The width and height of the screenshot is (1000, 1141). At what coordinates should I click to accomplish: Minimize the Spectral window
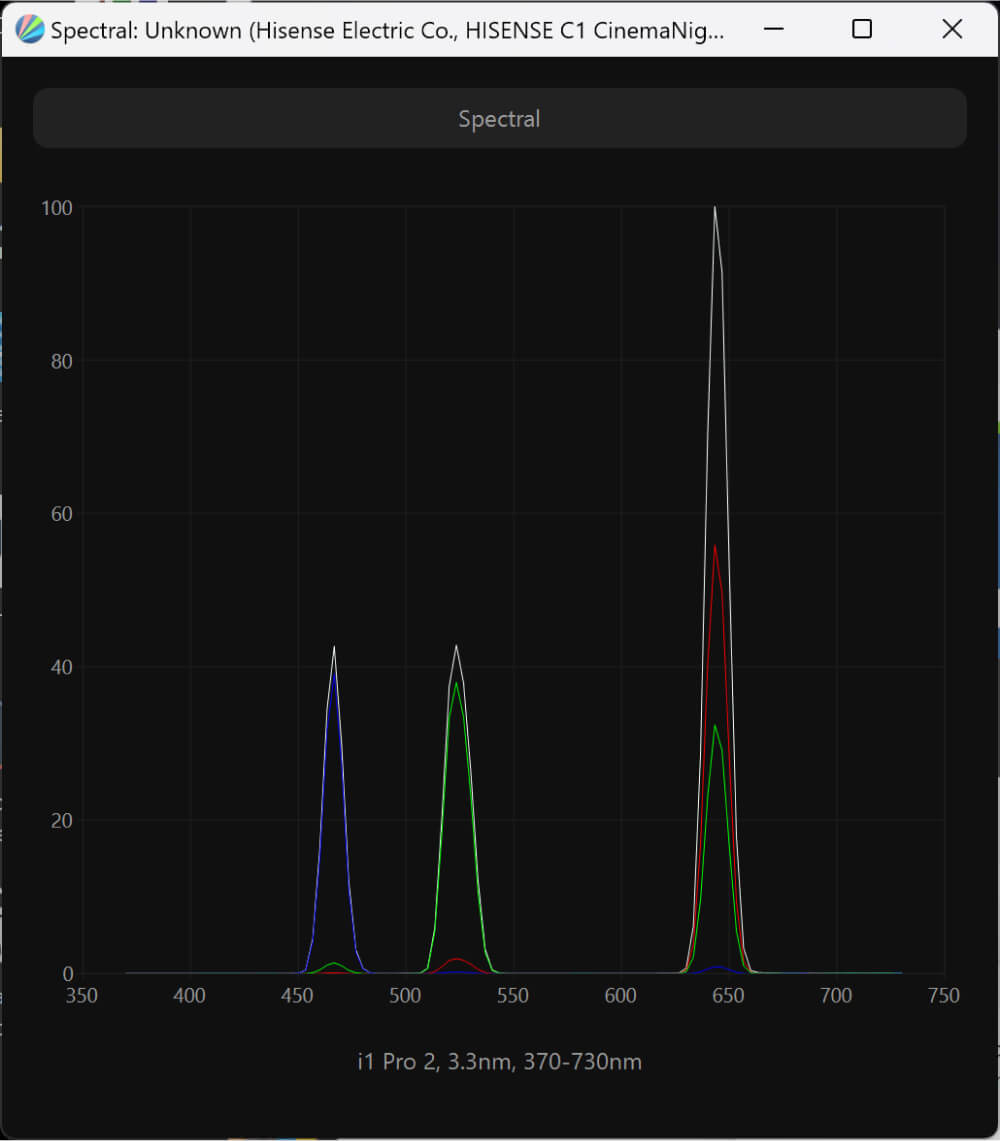pyautogui.click(x=772, y=29)
